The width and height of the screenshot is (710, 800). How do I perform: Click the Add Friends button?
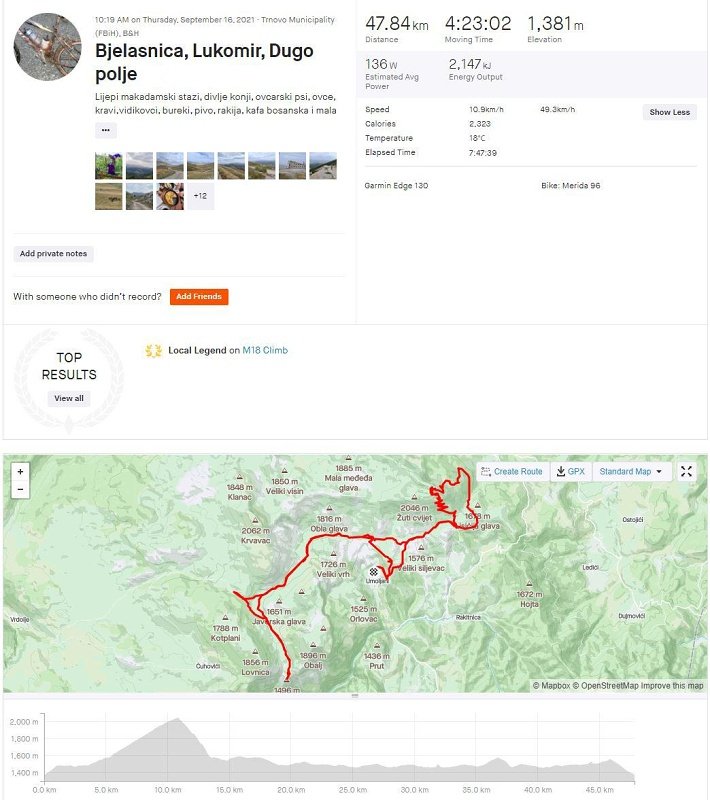tap(199, 296)
